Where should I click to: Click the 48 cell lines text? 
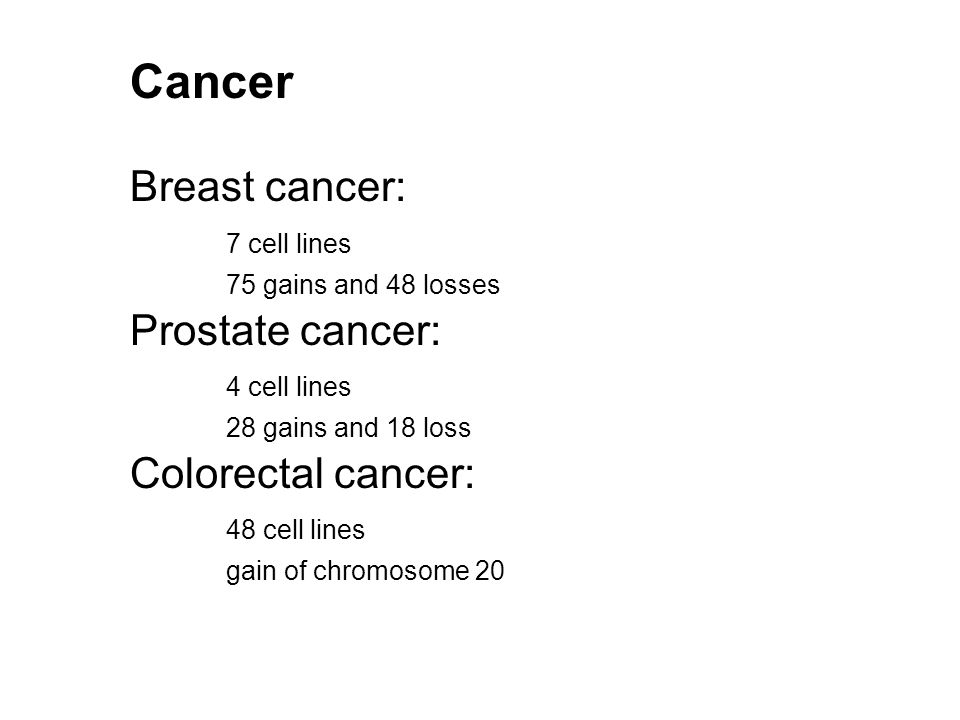295,530
